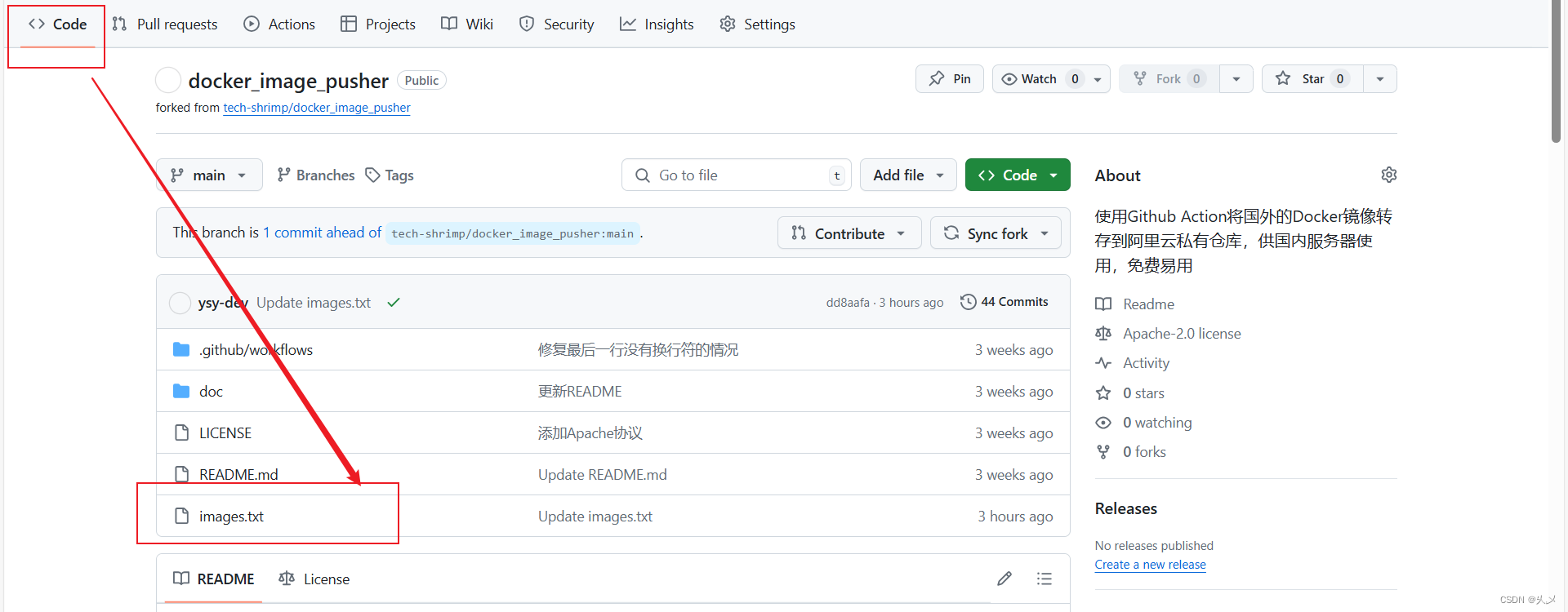
Task: Switch to the README tab
Action: [x=214, y=579]
